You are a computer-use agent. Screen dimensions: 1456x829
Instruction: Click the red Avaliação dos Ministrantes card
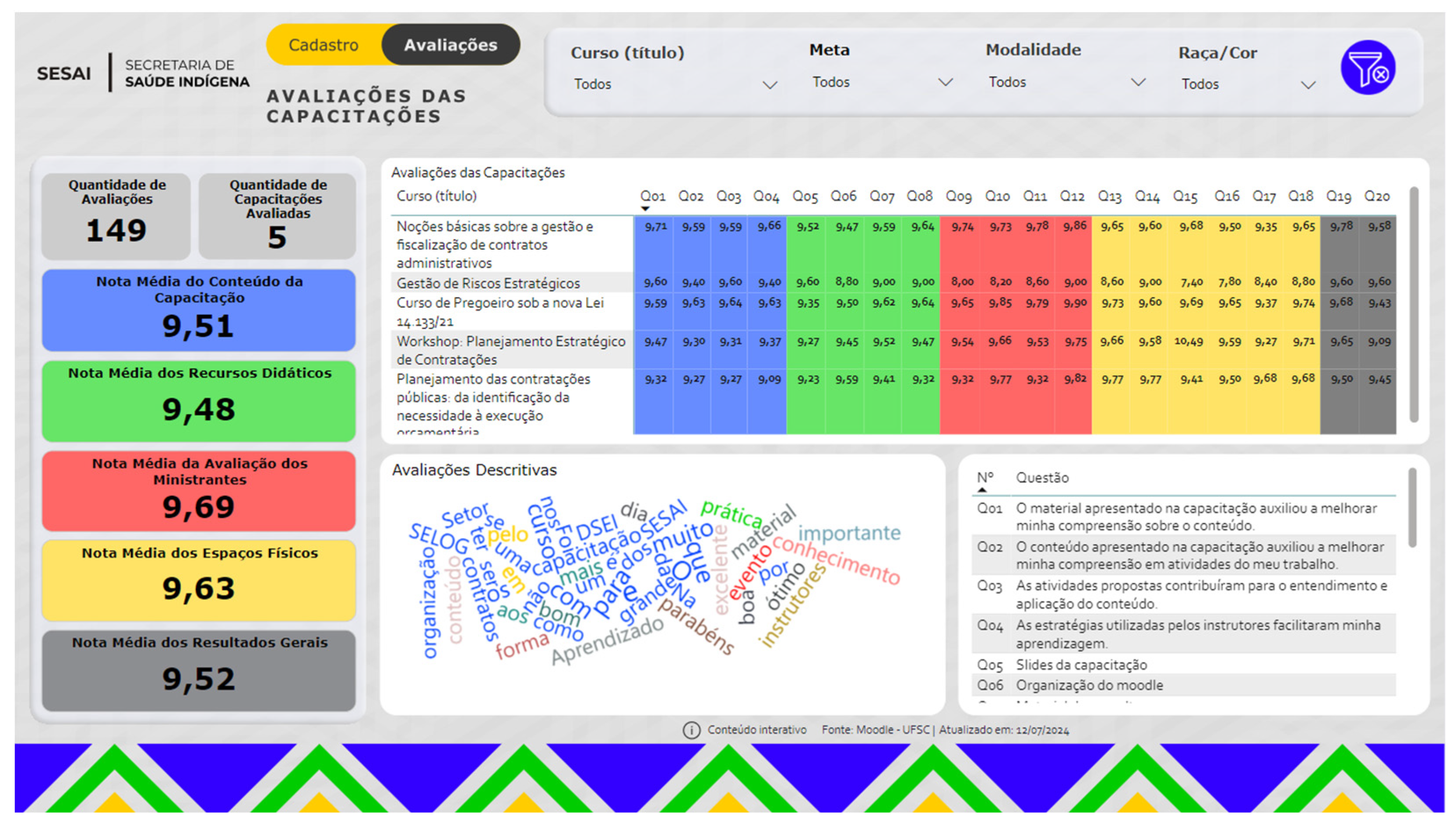tap(199, 491)
